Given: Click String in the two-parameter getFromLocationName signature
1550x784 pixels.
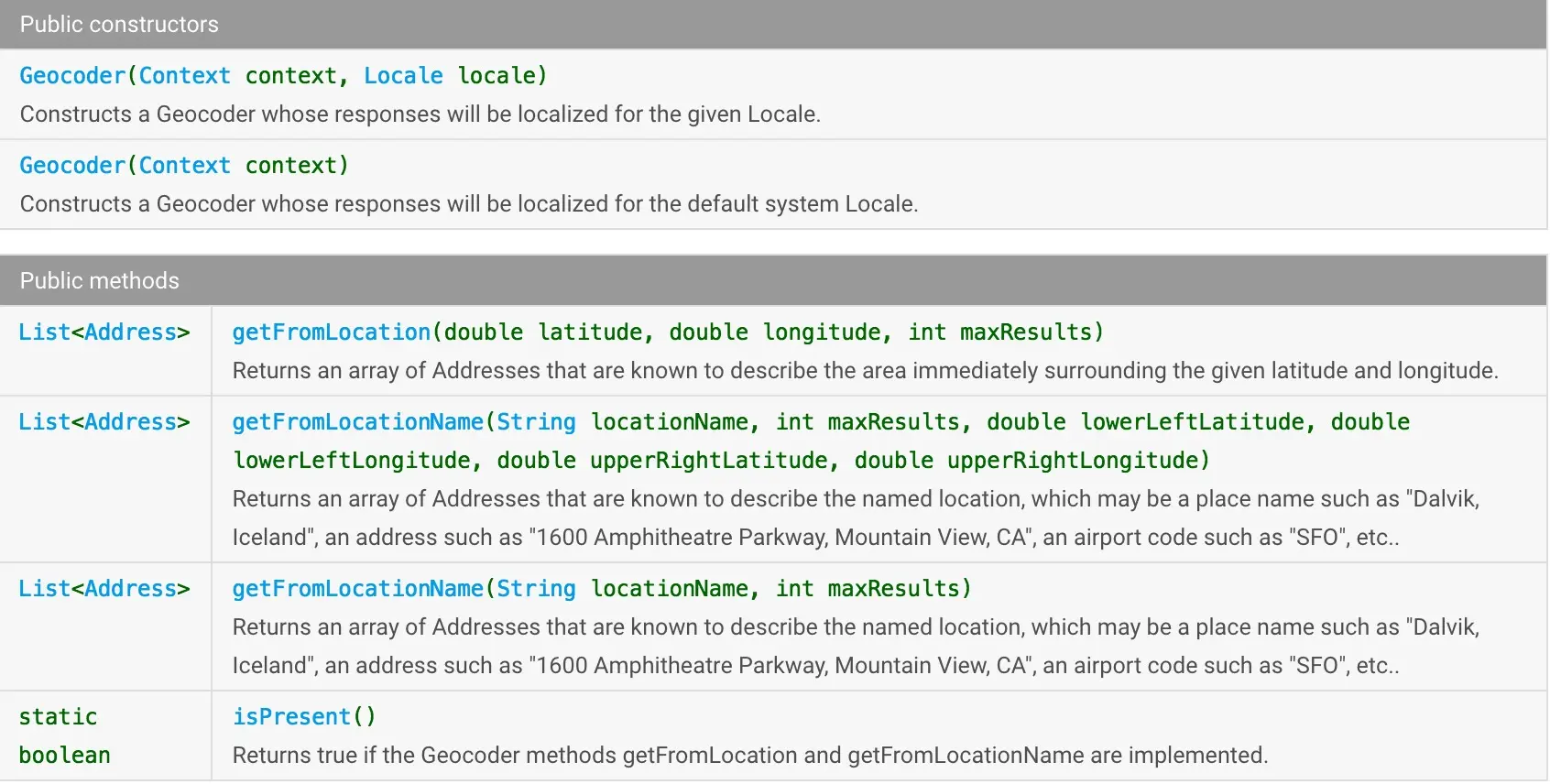Looking at the screenshot, I should coord(536,589).
